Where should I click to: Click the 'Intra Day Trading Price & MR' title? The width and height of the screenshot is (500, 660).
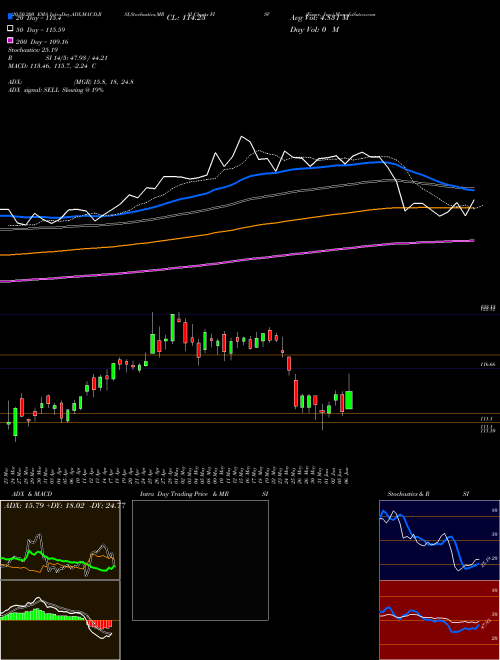tap(184, 494)
